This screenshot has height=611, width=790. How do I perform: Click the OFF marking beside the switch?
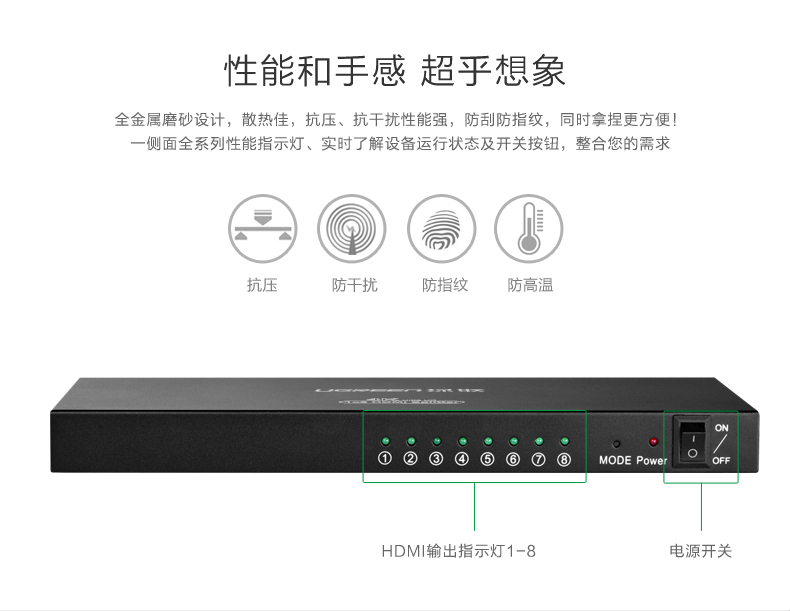pyautogui.click(x=721, y=460)
